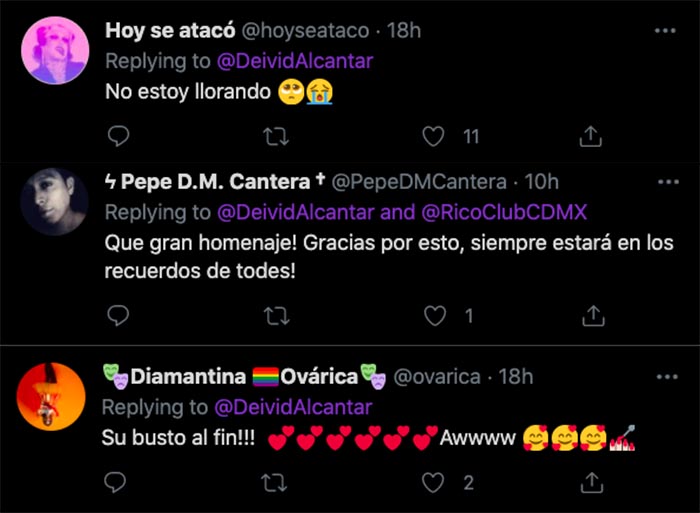View Hoy se atacó profile picture
The height and width of the screenshot is (513, 700).
coord(54,53)
